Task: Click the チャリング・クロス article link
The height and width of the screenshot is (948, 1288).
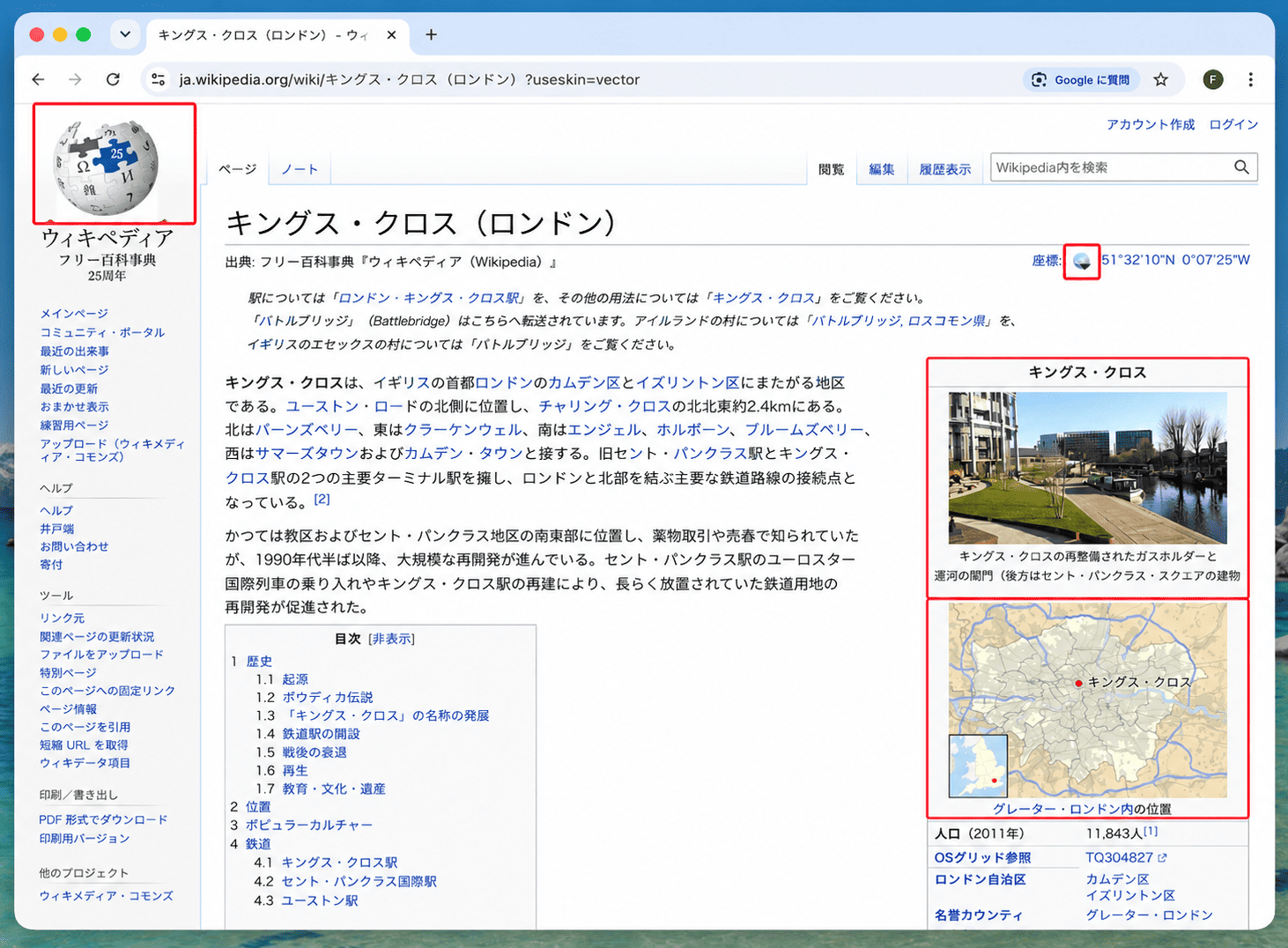Action: pyautogui.click(x=605, y=406)
